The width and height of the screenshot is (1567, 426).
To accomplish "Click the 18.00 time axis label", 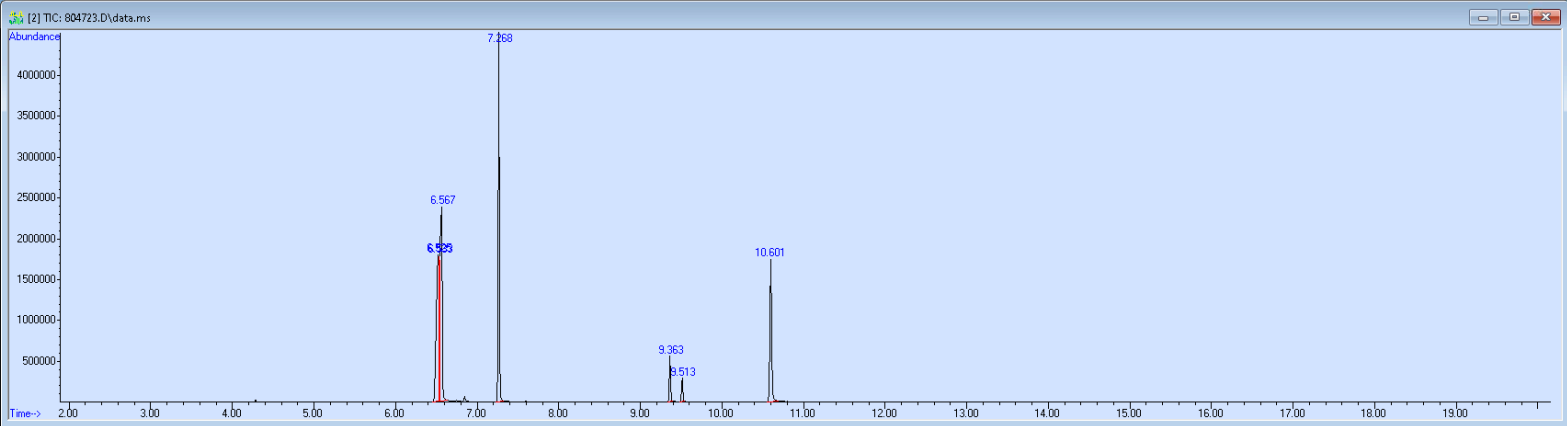I will click(x=1374, y=412).
